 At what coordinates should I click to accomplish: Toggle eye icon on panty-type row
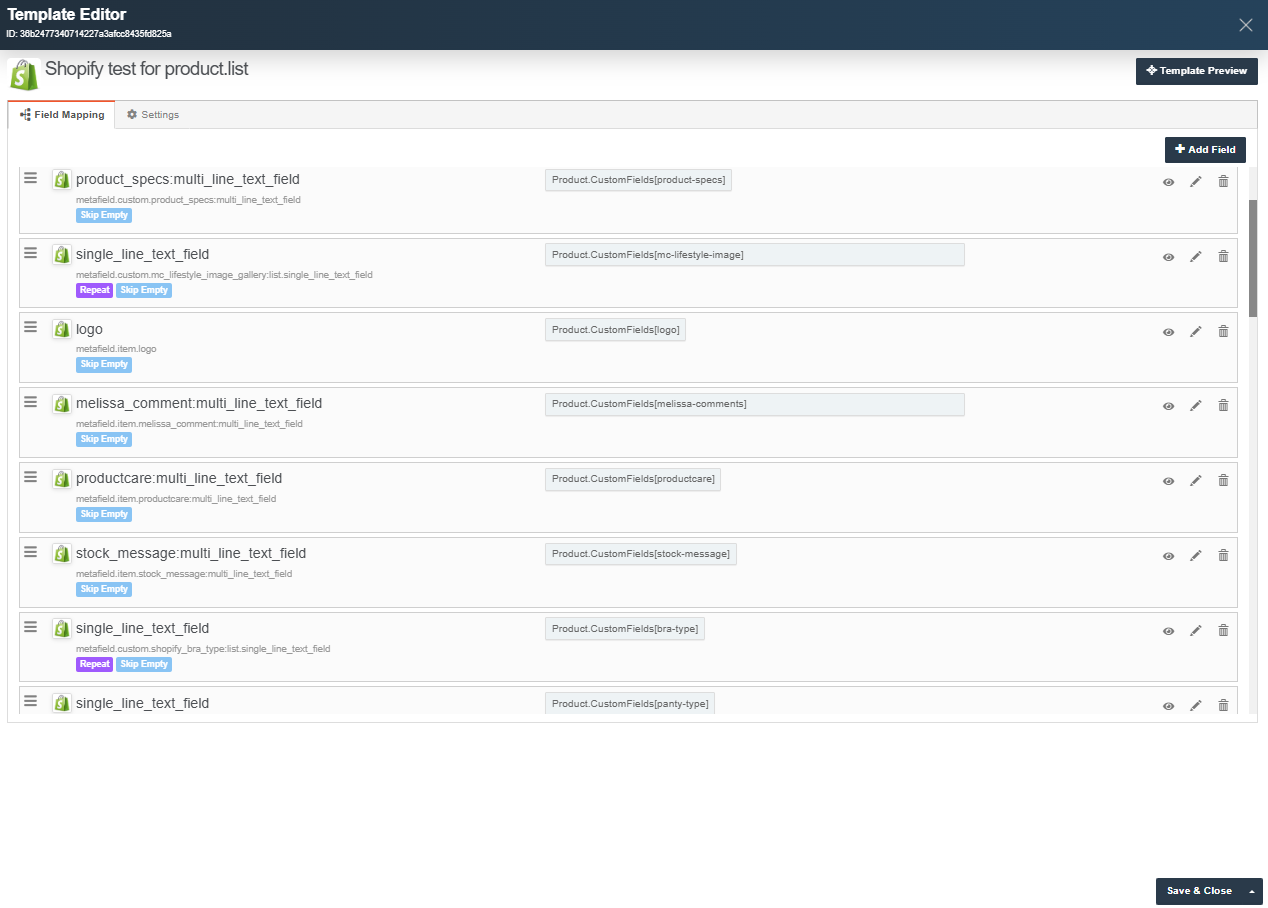point(1168,706)
